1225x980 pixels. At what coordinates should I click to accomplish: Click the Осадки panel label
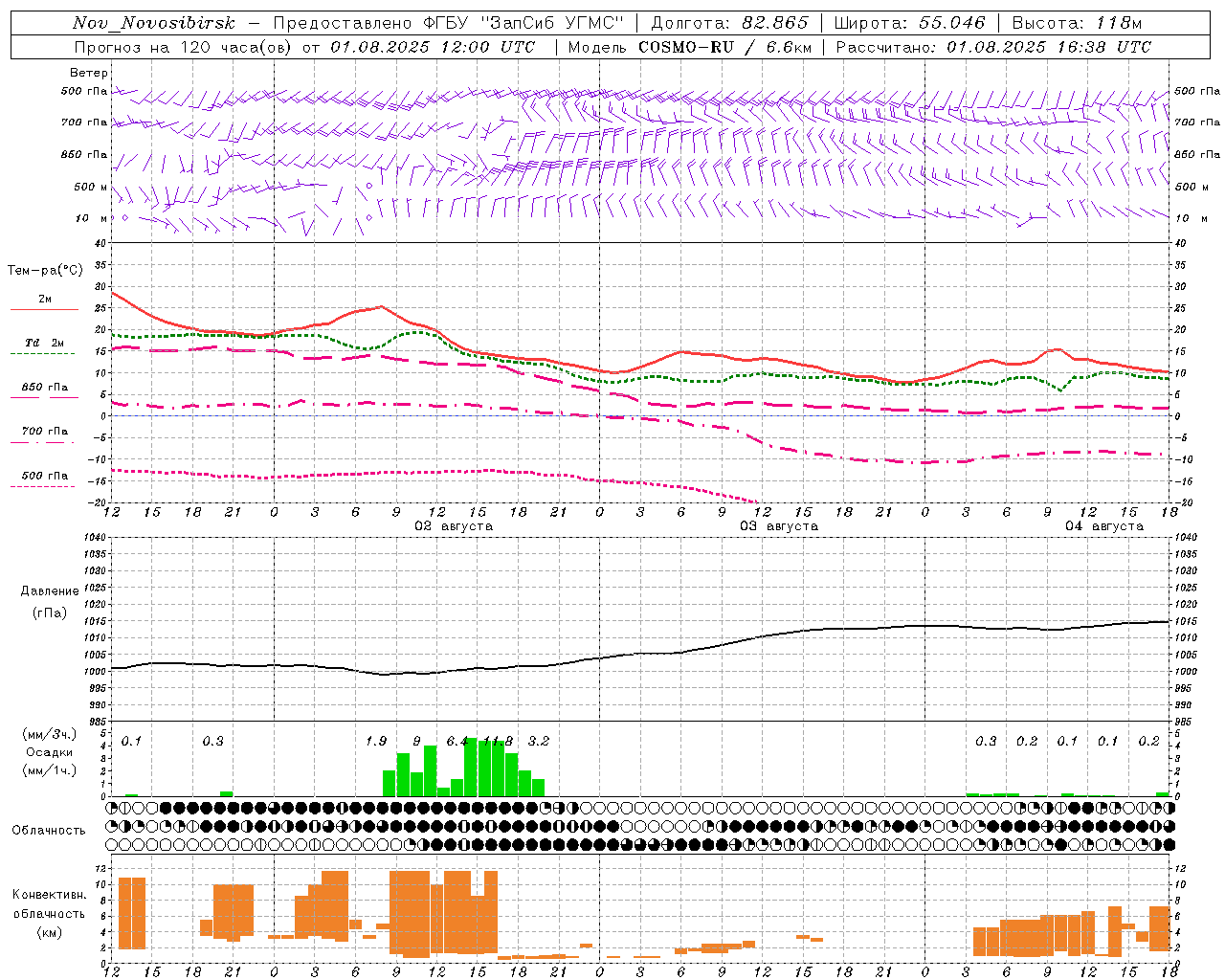pos(49,752)
